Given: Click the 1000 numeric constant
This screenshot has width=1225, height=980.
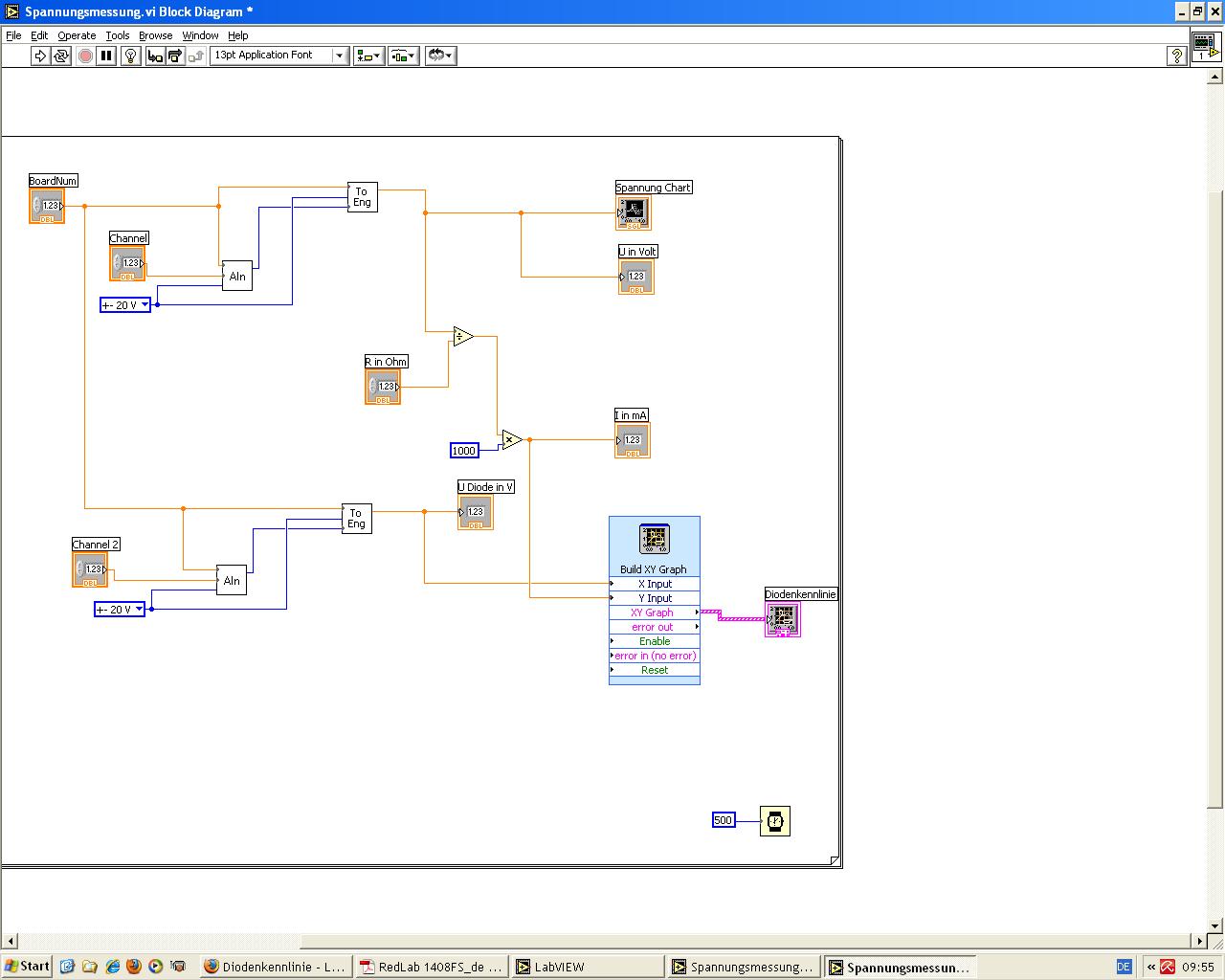Looking at the screenshot, I should coord(464,450).
